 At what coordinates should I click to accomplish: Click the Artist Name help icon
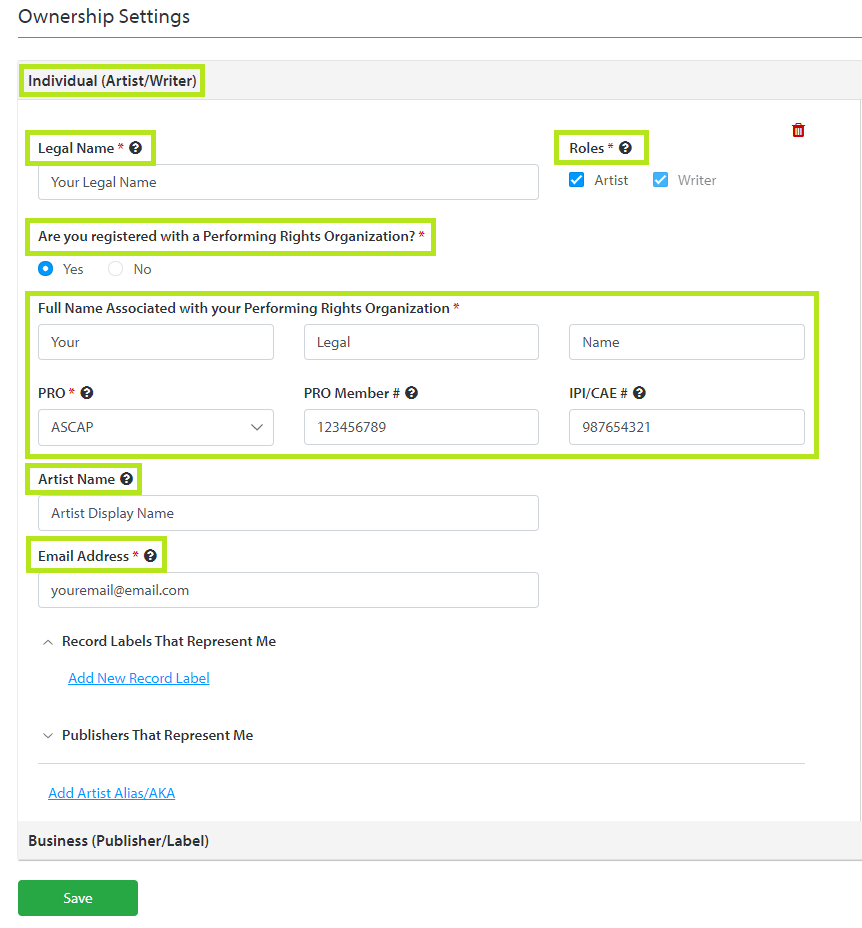[126, 478]
